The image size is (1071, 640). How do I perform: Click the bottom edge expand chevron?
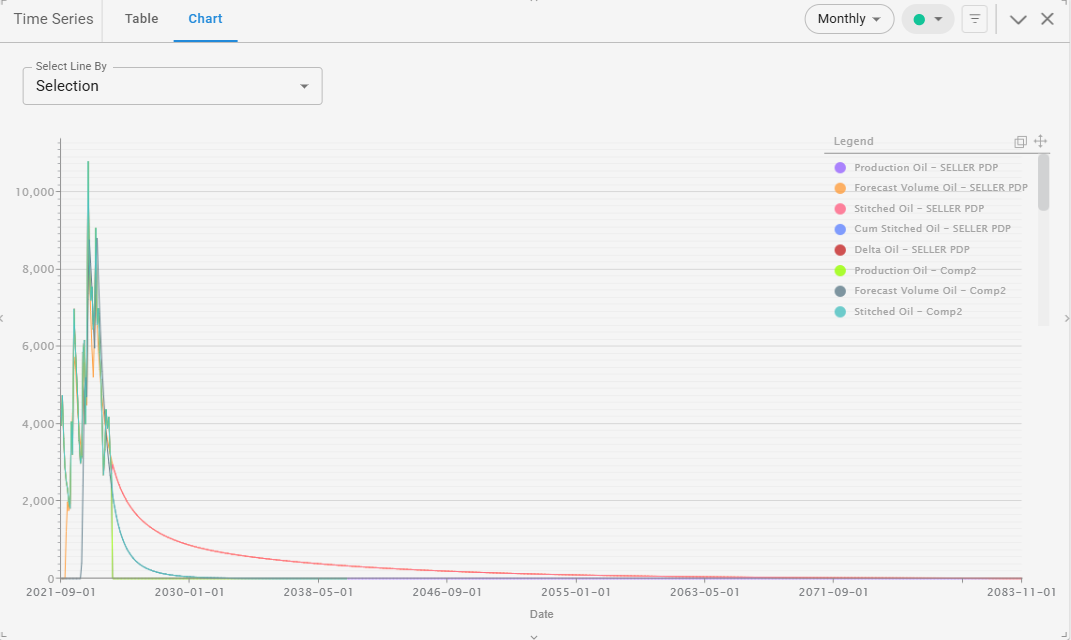click(x=534, y=635)
